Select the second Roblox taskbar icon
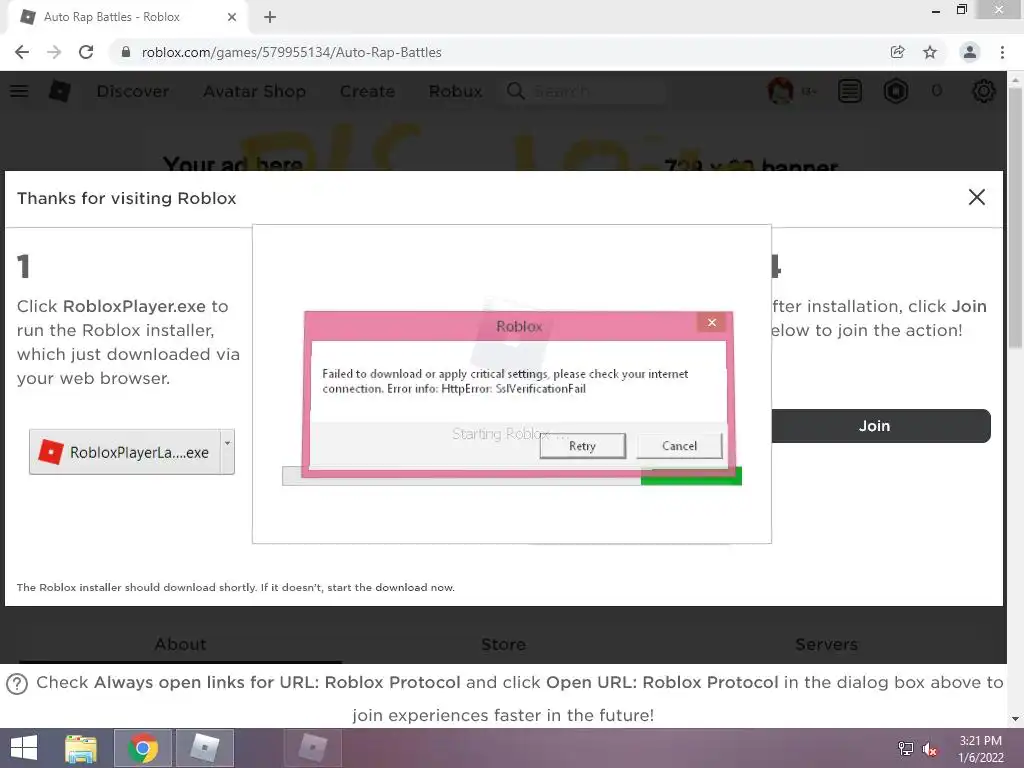 point(313,748)
